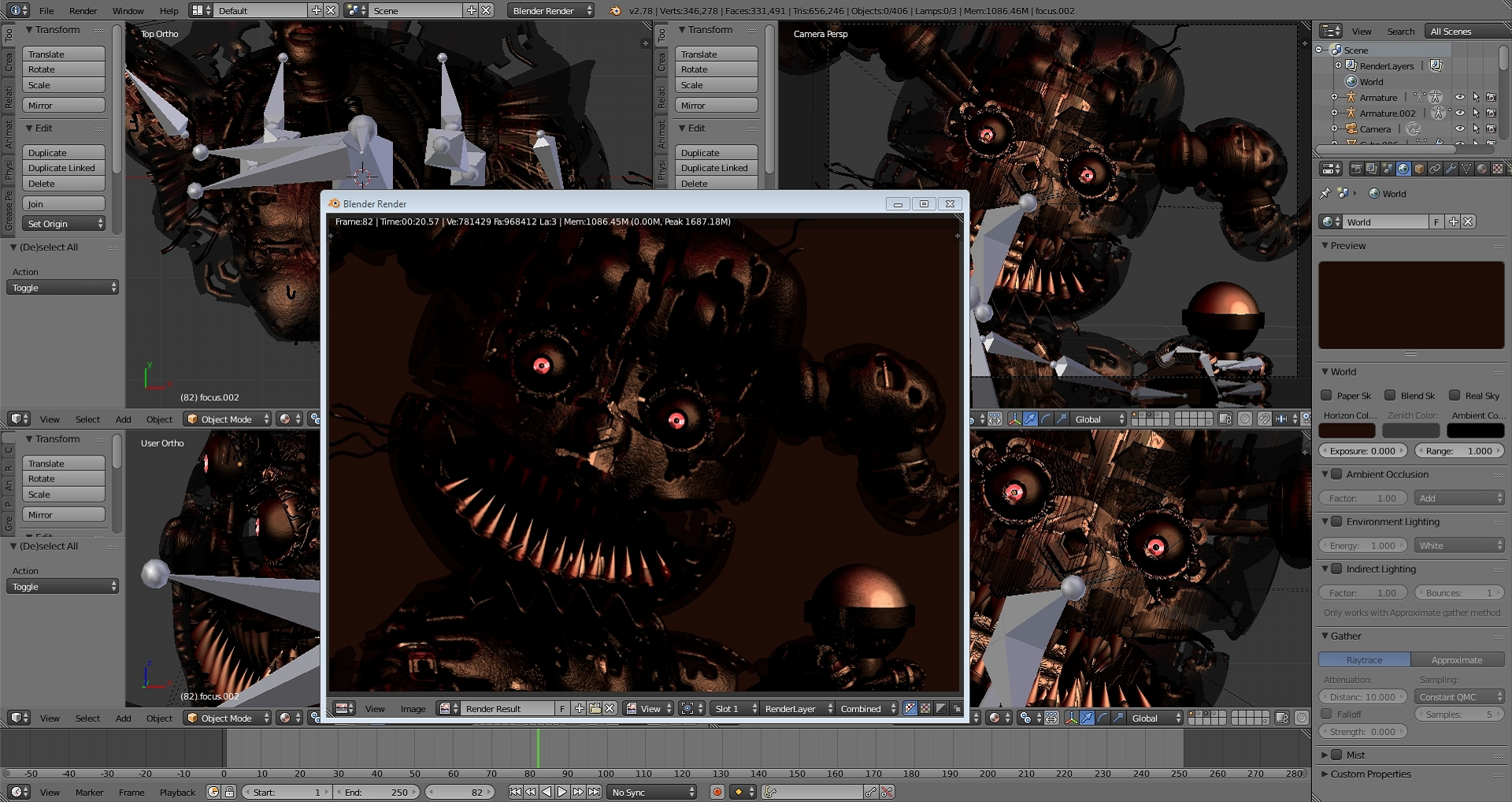Enable the Indirect Lighting checkbox

coord(1336,569)
